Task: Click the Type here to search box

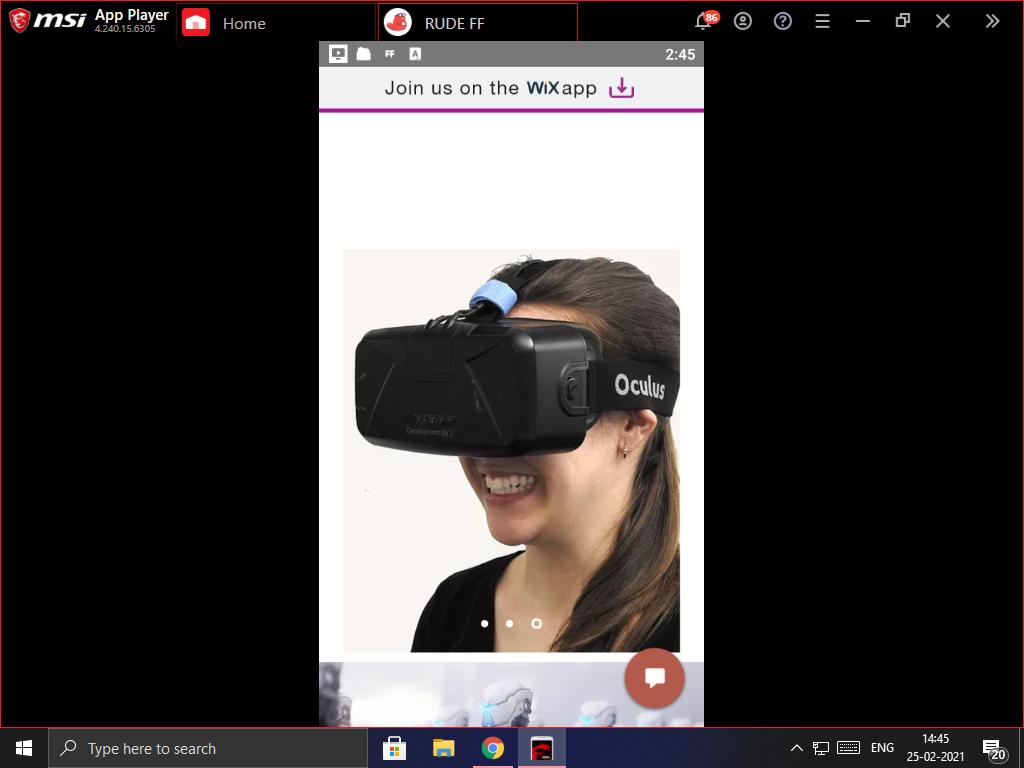Action: (208, 748)
